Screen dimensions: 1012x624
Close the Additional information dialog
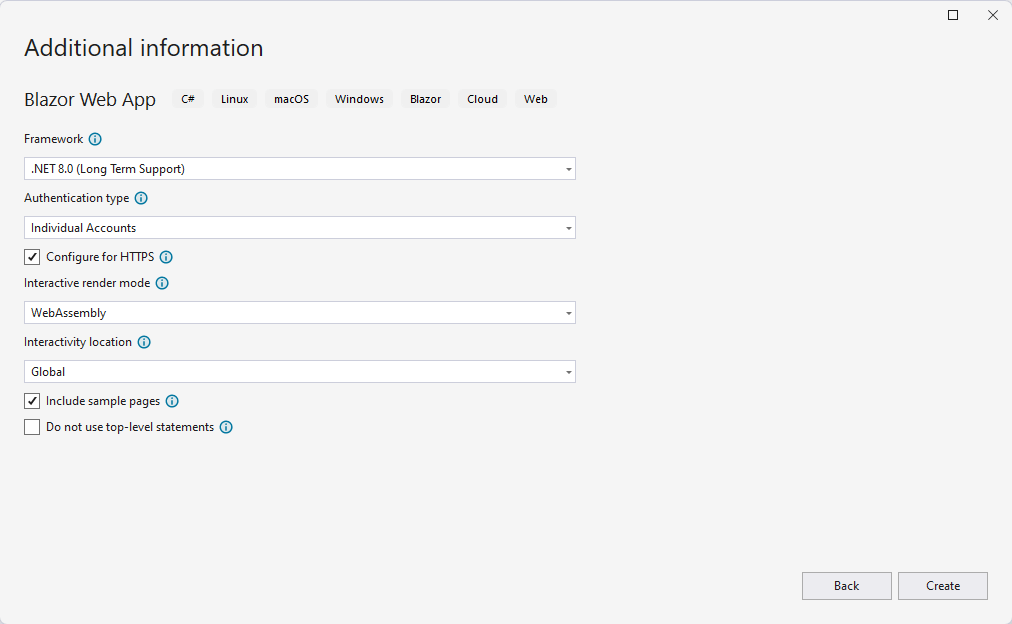pyautogui.click(x=993, y=15)
